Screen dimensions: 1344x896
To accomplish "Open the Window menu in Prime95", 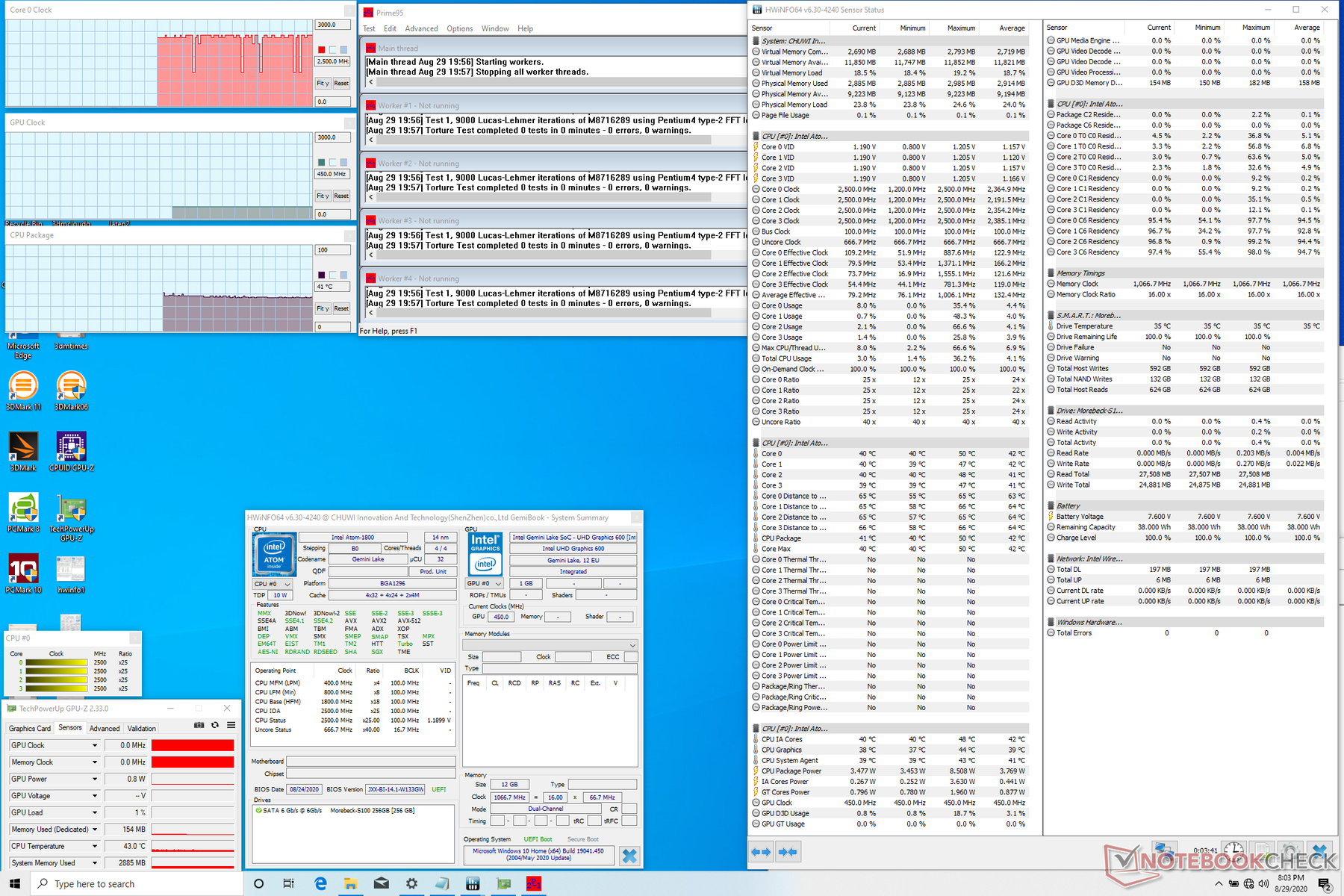I will 495,28.
